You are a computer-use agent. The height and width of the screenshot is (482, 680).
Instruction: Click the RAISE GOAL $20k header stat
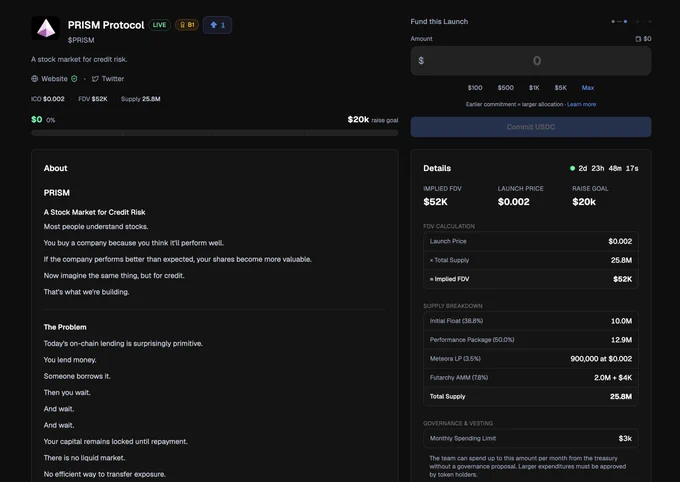pyautogui.click(x=590, y=196)
